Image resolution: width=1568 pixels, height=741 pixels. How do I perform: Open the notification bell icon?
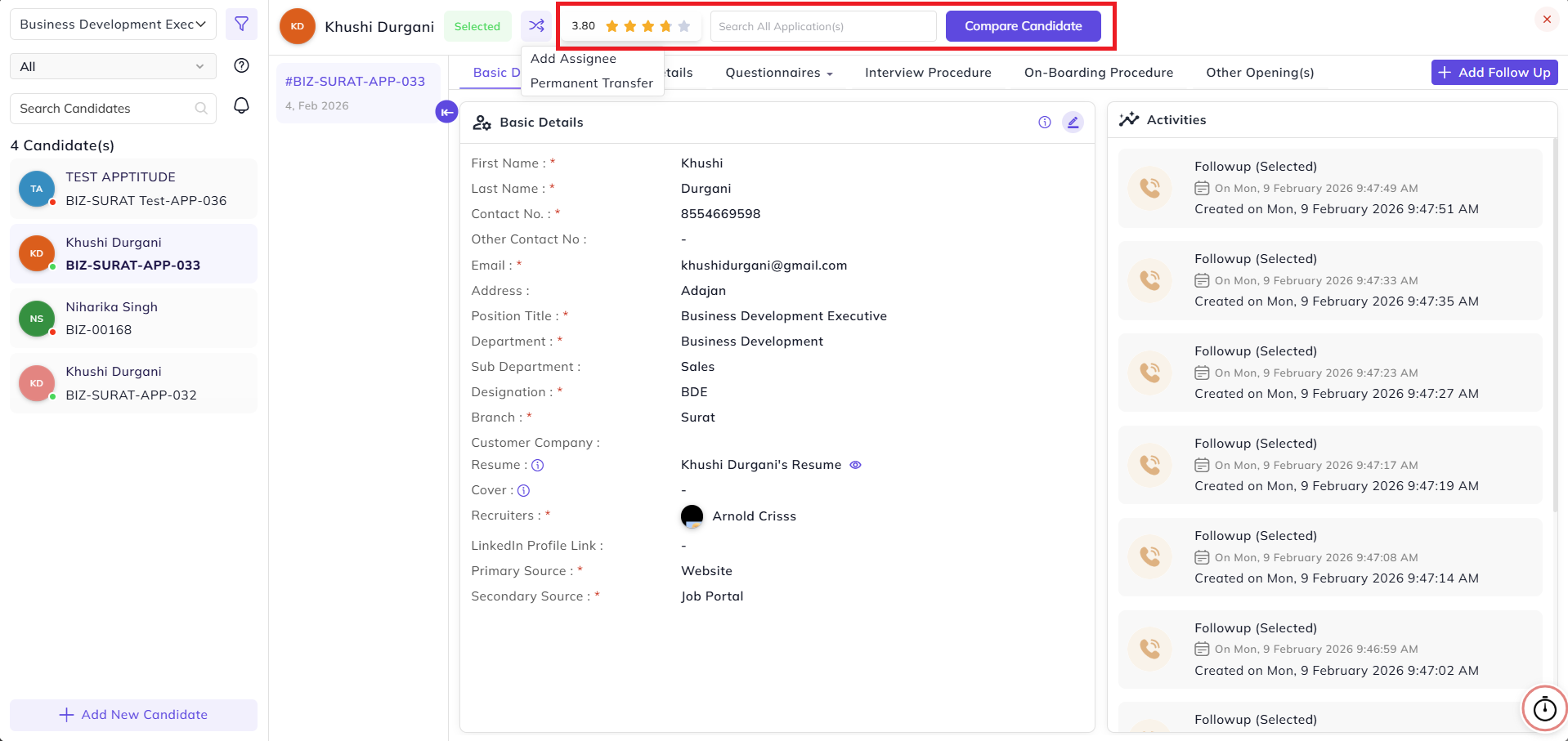click(x=241, y=105)
